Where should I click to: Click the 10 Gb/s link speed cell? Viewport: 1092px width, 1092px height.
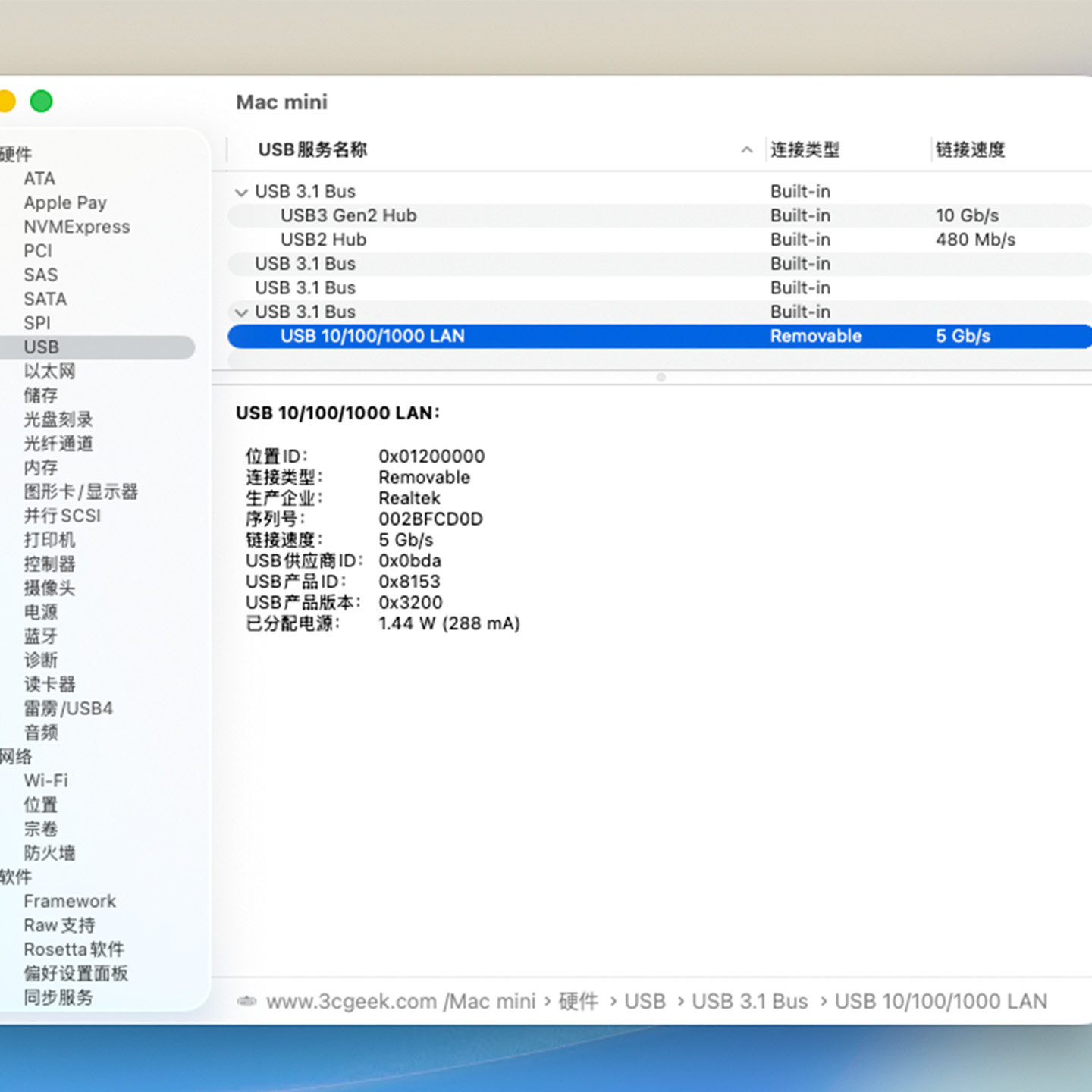pos(967,215)
